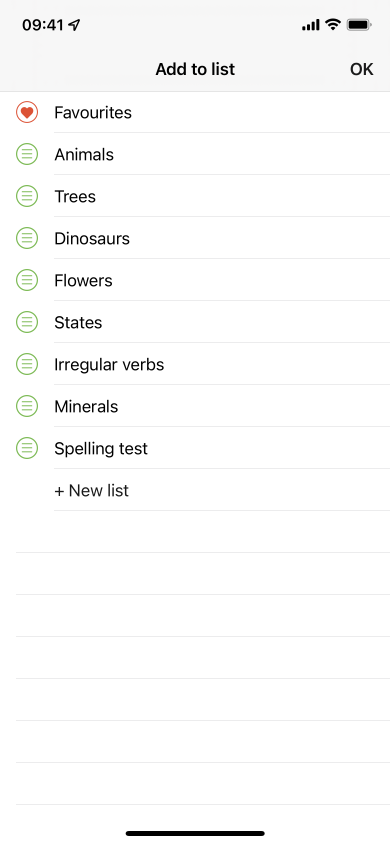Confirm with the OK button
This screenshot has height=844, width=390.
pos(361,69)
